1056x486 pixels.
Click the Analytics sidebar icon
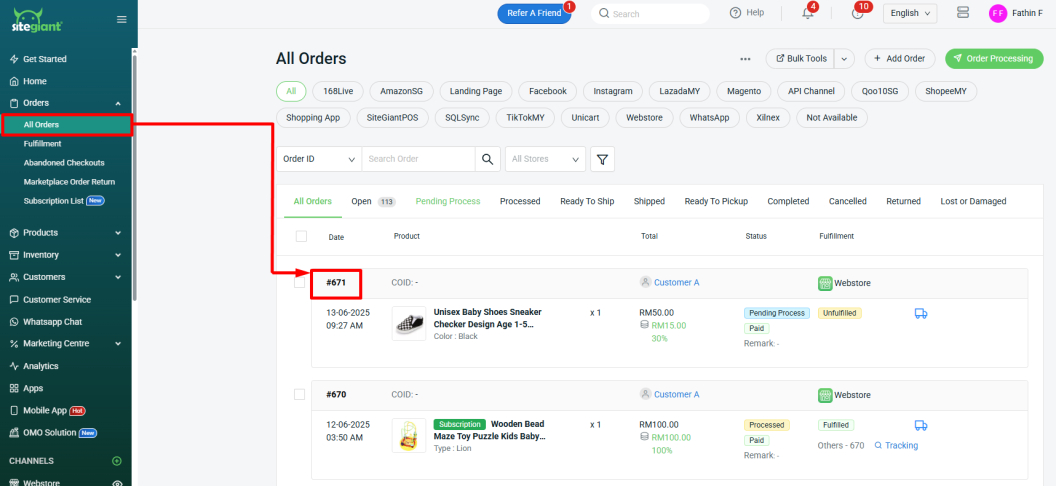[14, 366]
